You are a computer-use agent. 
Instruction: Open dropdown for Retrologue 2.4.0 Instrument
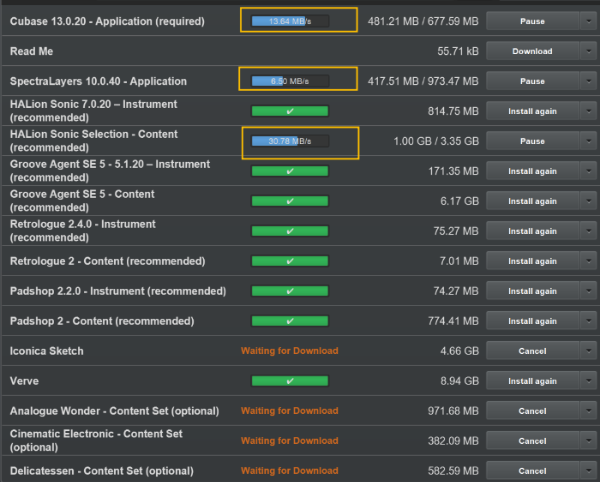(589, 231)
